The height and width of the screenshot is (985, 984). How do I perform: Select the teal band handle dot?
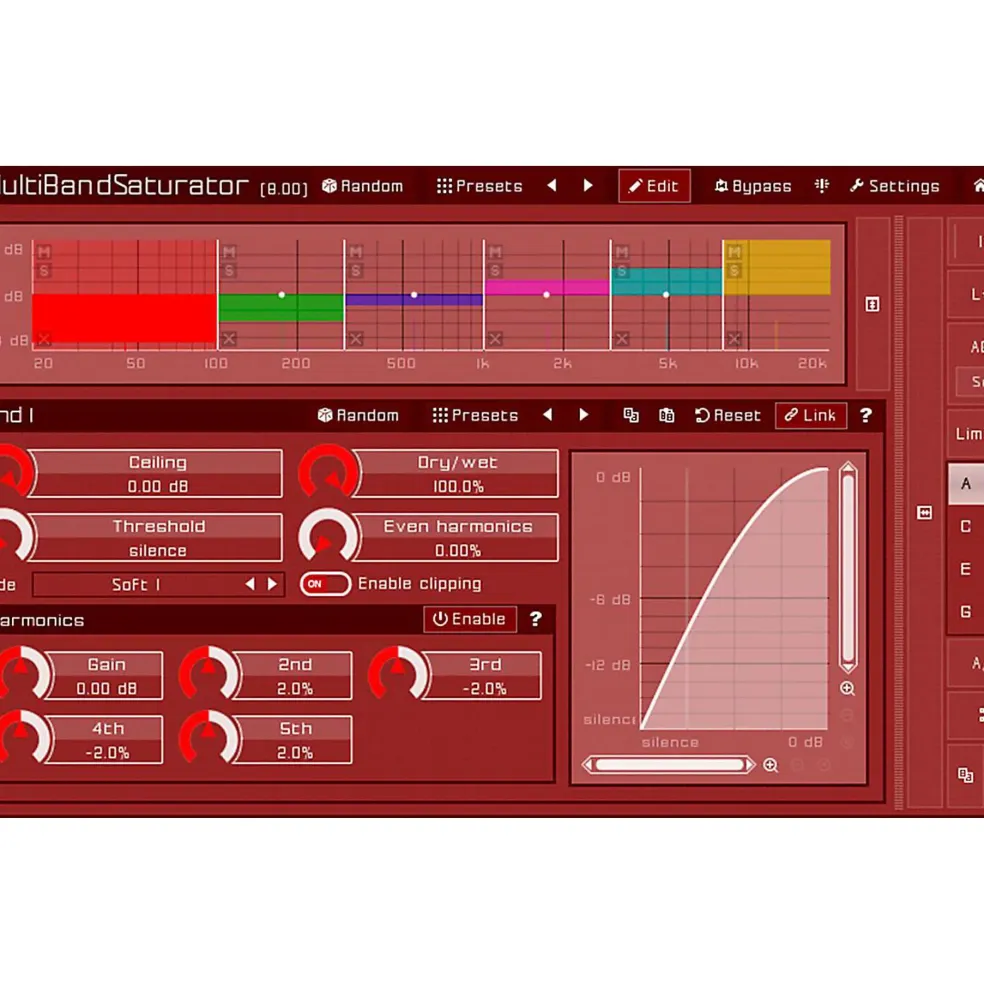click(665, 295)
